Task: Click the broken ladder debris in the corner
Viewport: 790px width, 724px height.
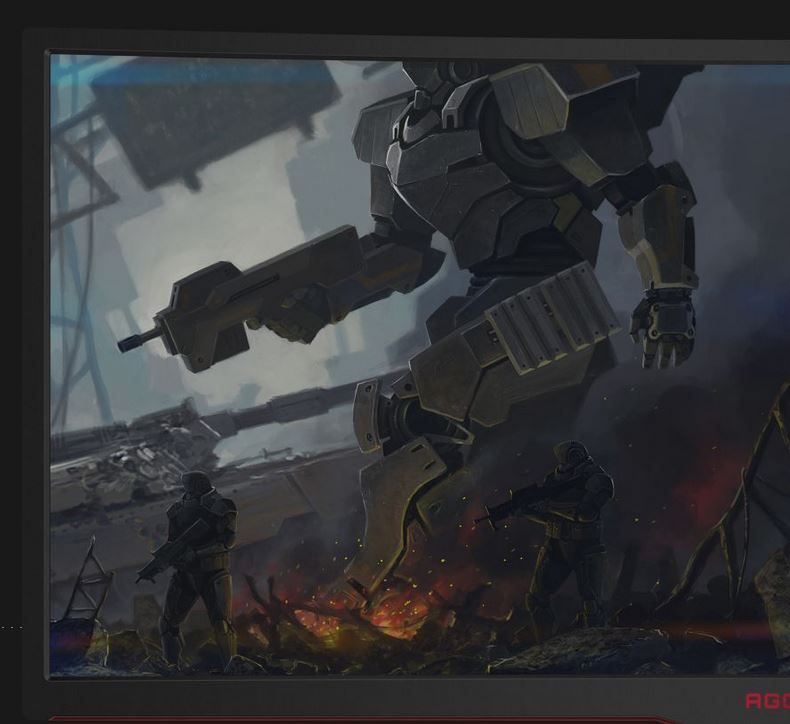Action: point(90,580)
